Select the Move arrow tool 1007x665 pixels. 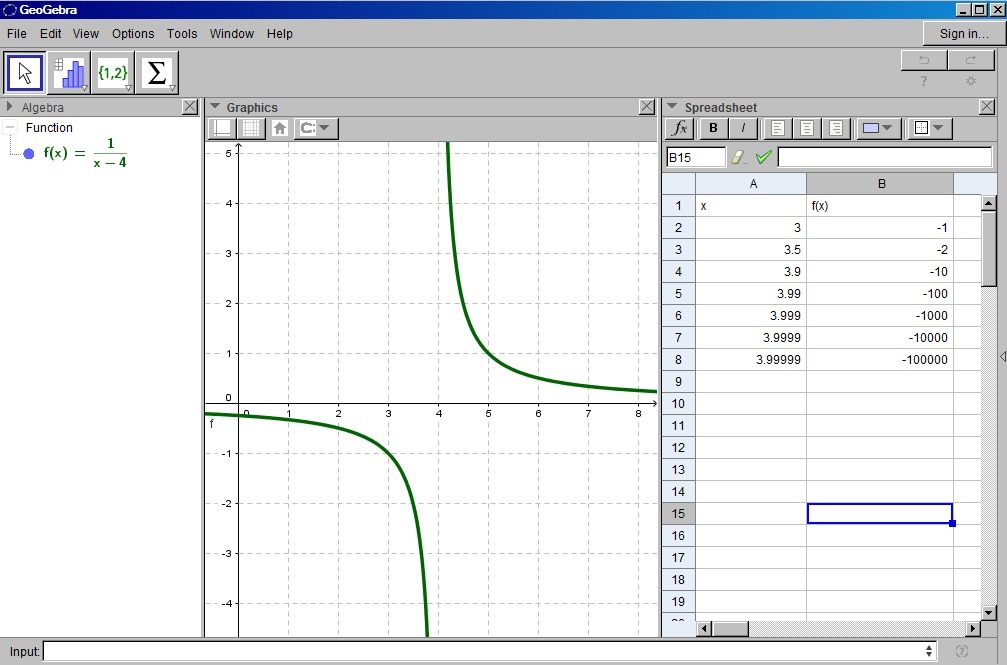pyautogui.click(x=25, y=73)
